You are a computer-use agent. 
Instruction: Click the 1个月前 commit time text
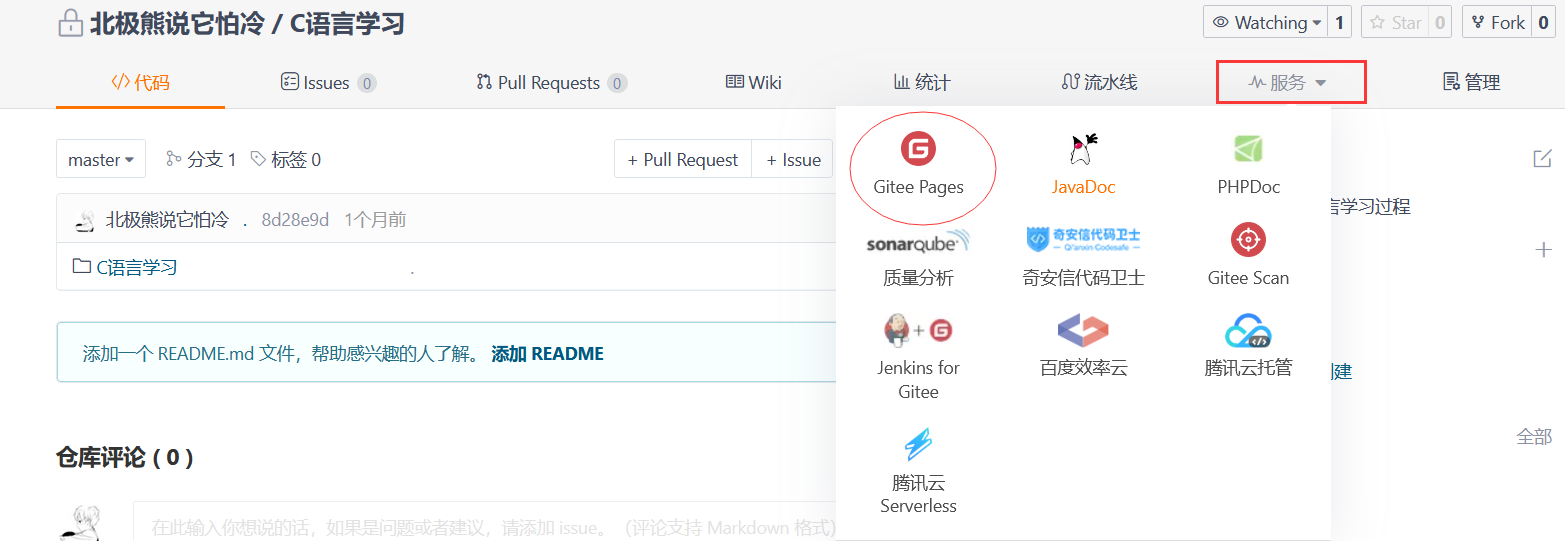375,220
